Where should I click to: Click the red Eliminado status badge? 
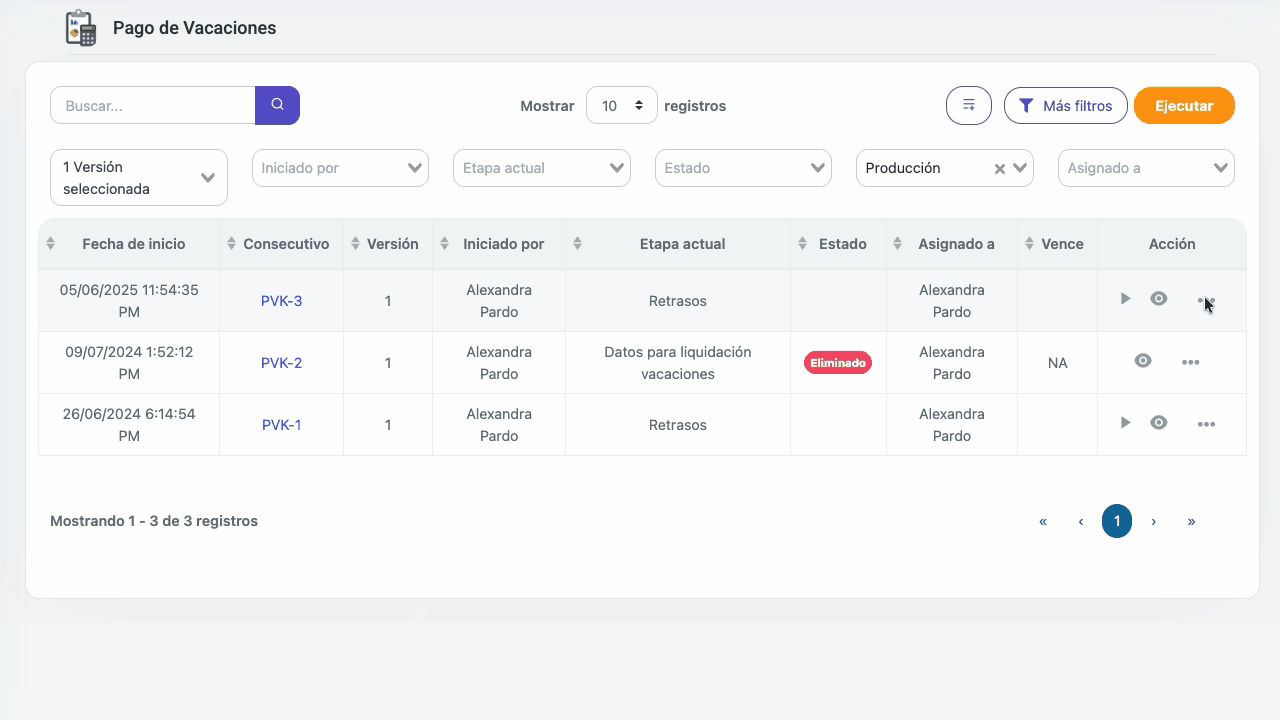point(838,363)
